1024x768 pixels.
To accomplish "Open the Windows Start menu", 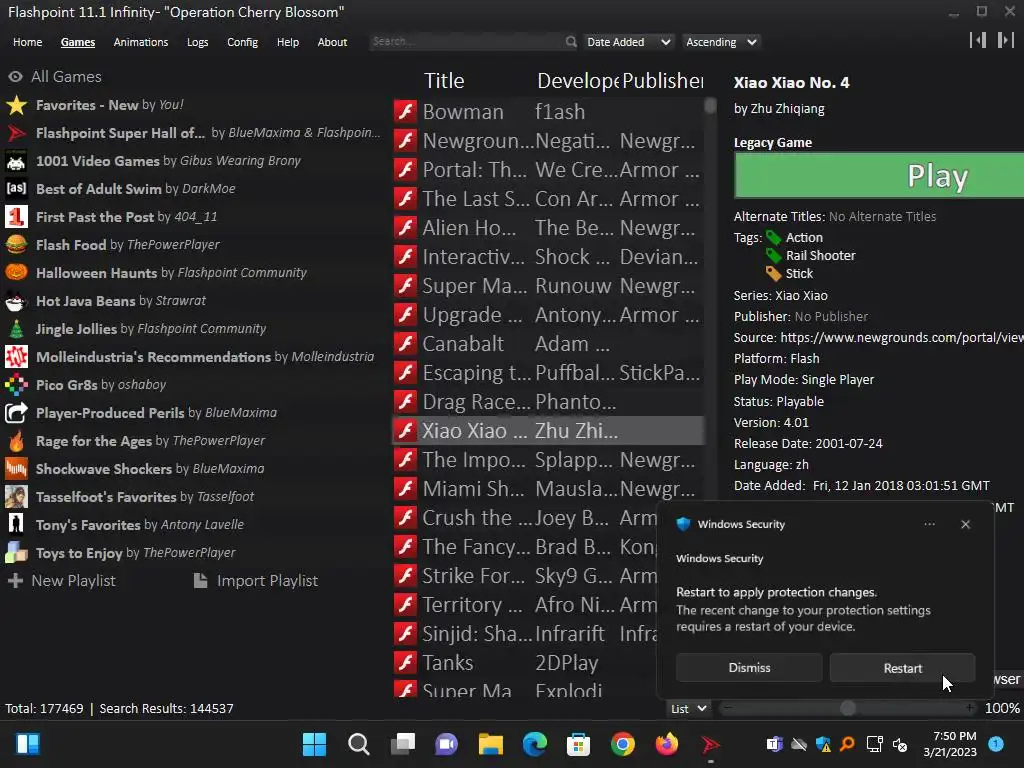I will pyautogui.click(x=314, y=744).
